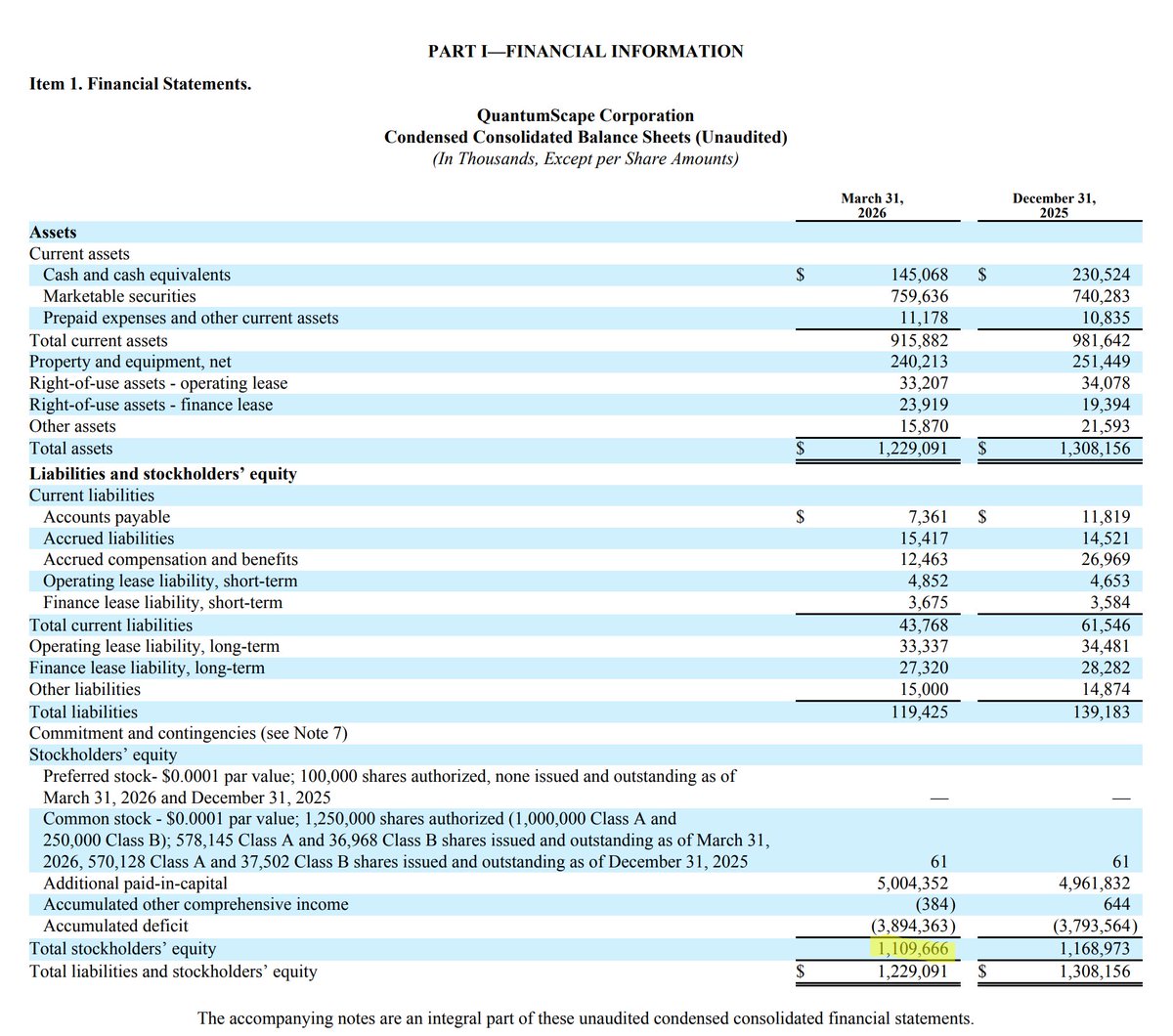
Task: Click the 'QuantumScape Corporation' title
Action: [x=586, y=115]
